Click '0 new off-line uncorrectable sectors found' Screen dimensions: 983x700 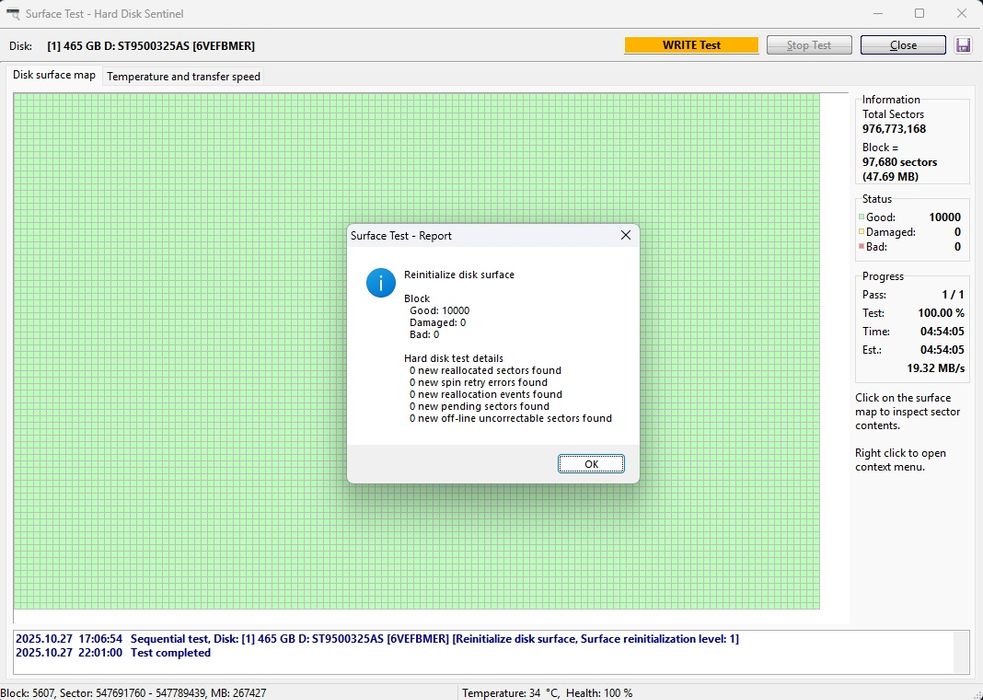(x=511, y=418)
